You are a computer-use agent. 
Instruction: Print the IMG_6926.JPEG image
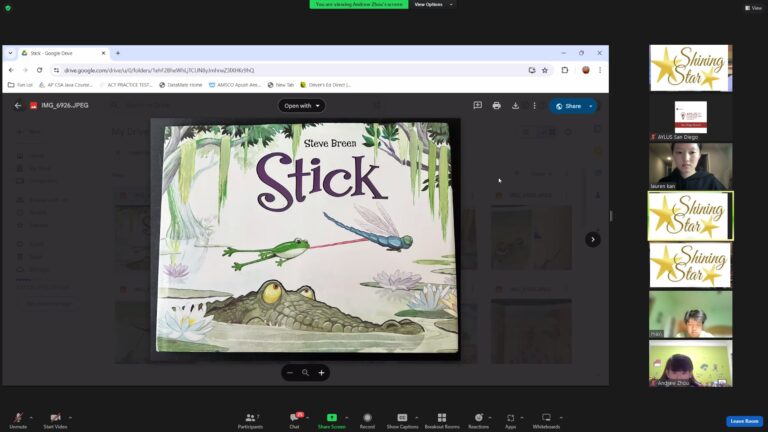[x=497, y=105]
